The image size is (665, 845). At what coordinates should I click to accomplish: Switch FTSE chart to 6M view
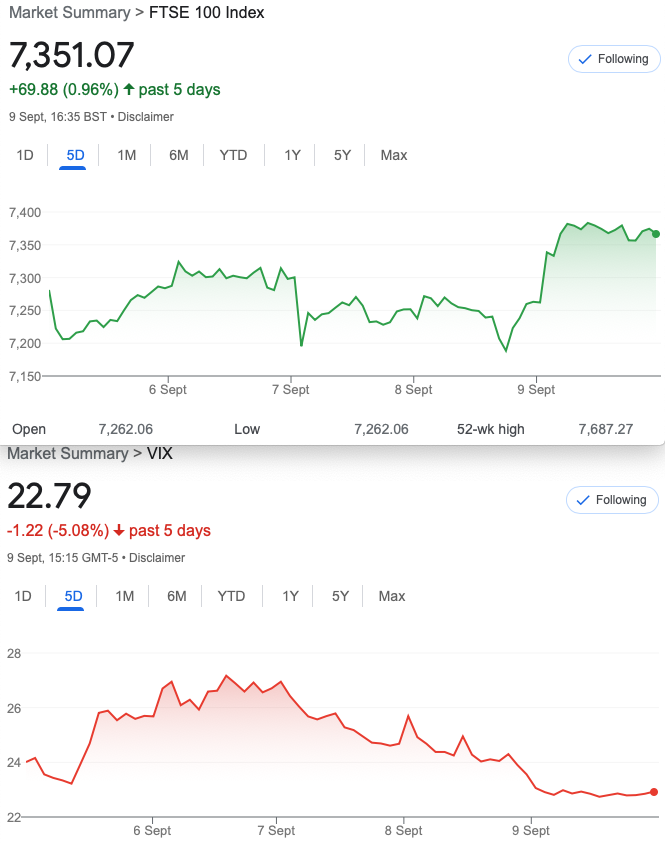click(178, 155)
